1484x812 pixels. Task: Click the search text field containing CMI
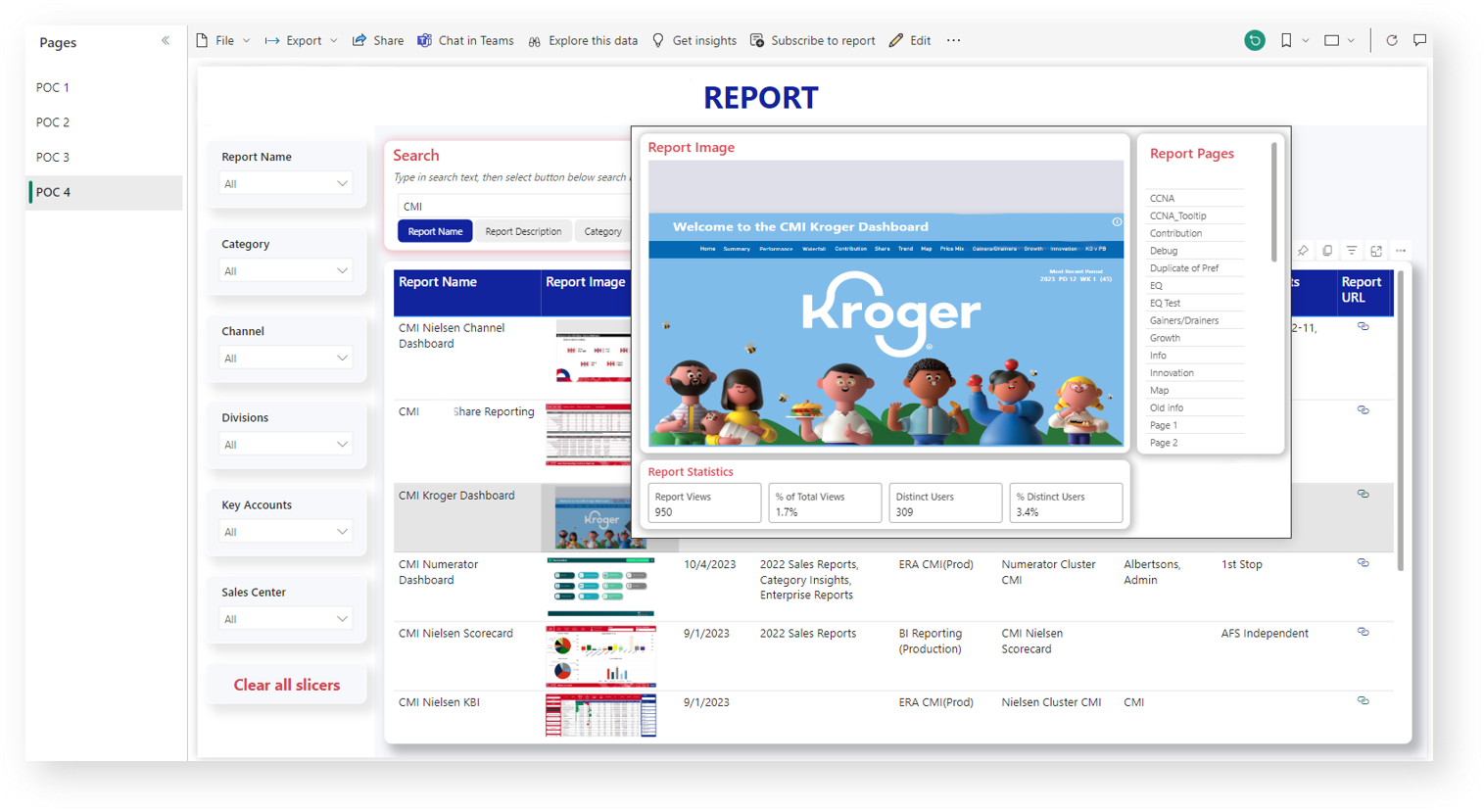pos(514,206)
